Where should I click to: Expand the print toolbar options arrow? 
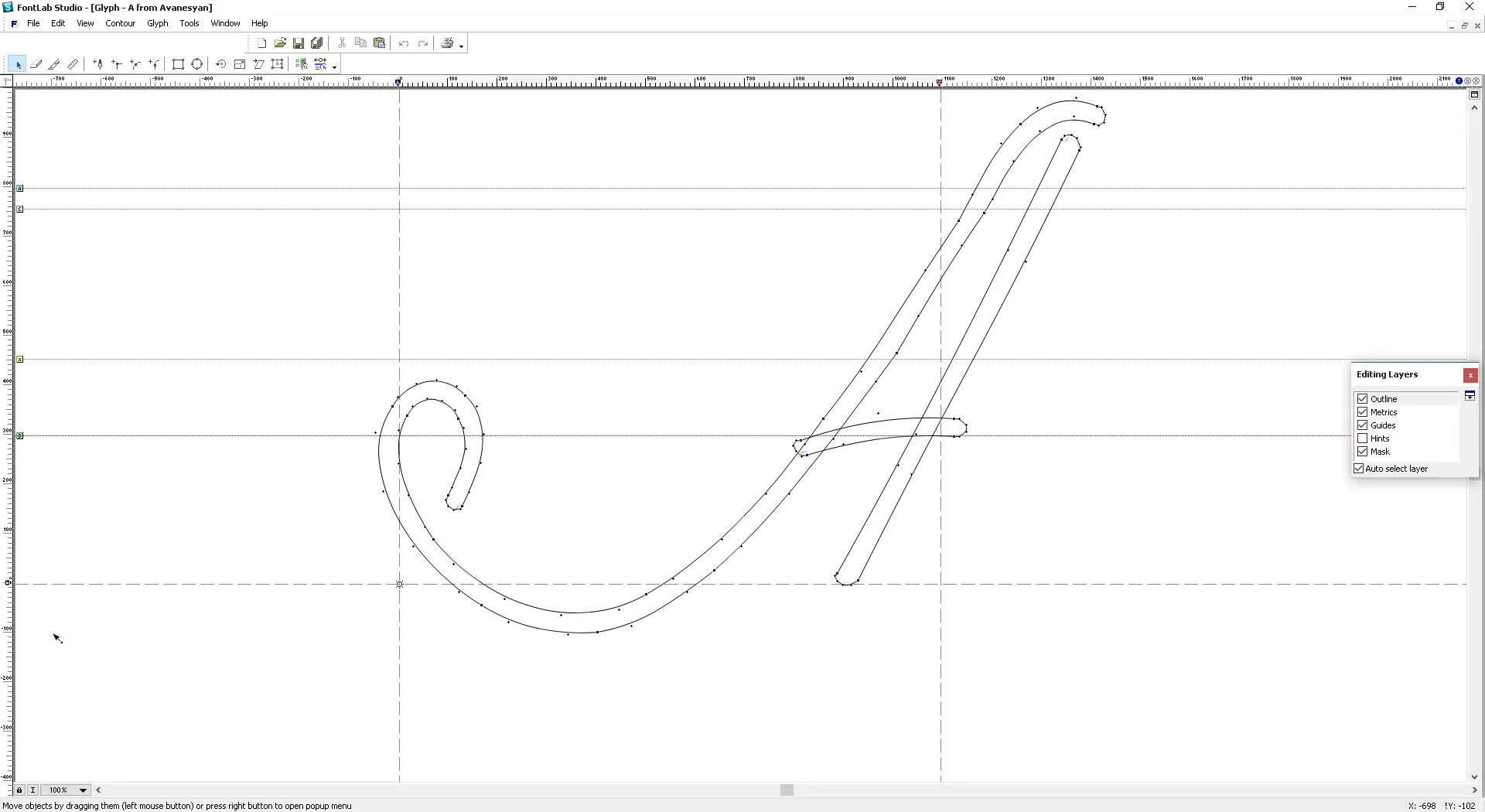462,46
